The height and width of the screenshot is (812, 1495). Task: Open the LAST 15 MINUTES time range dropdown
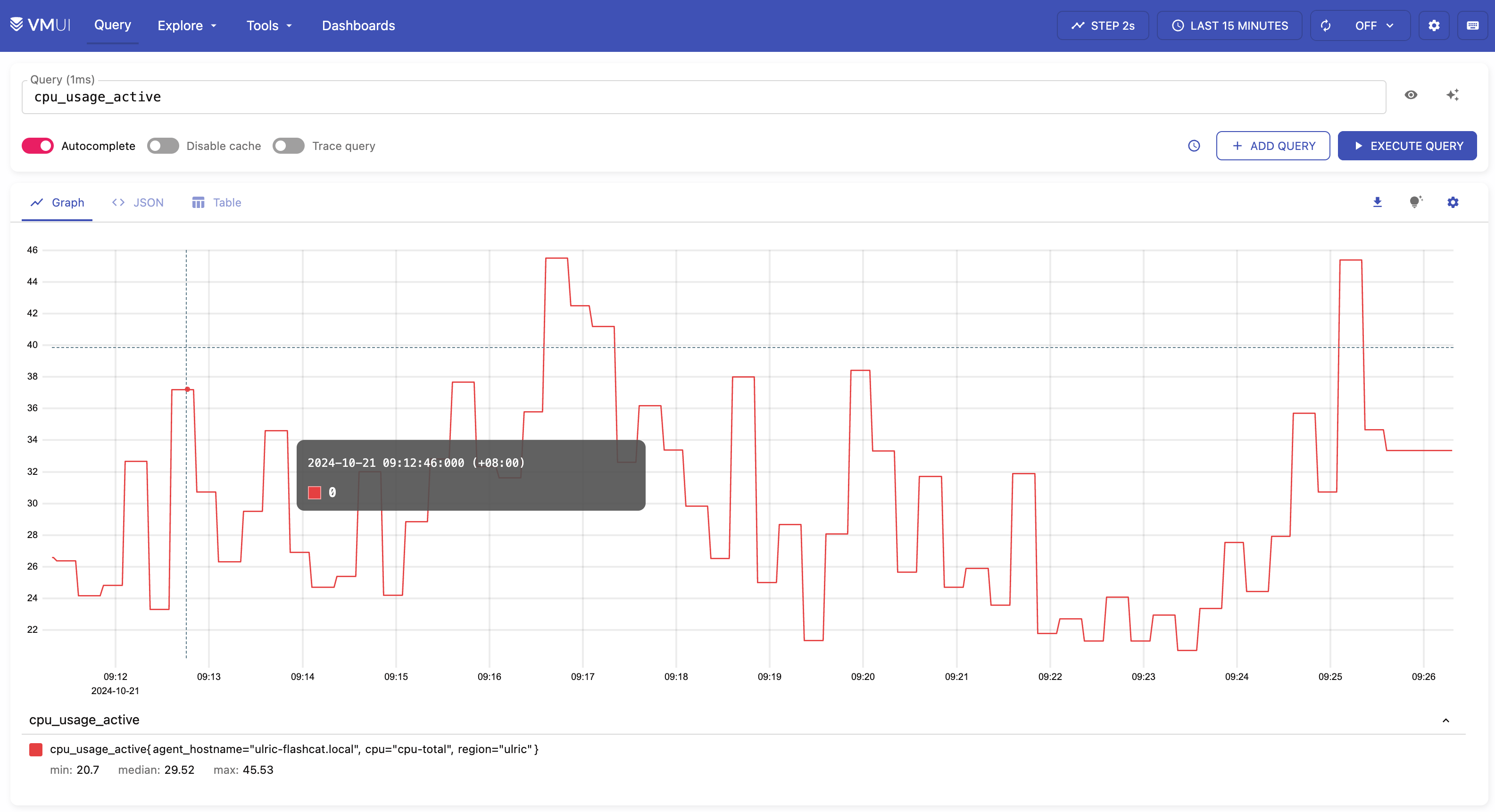click(1232, 26)
